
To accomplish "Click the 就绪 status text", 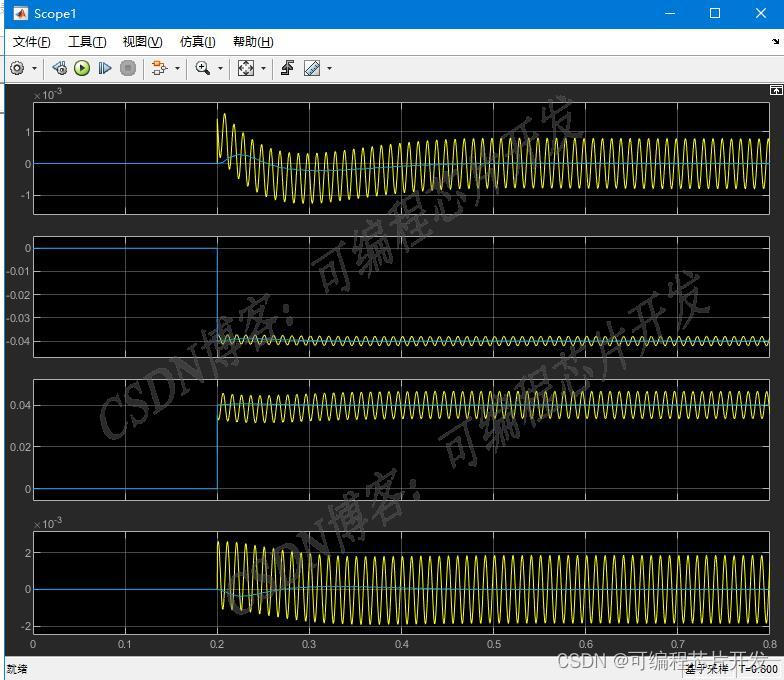I will coord(17,669).
